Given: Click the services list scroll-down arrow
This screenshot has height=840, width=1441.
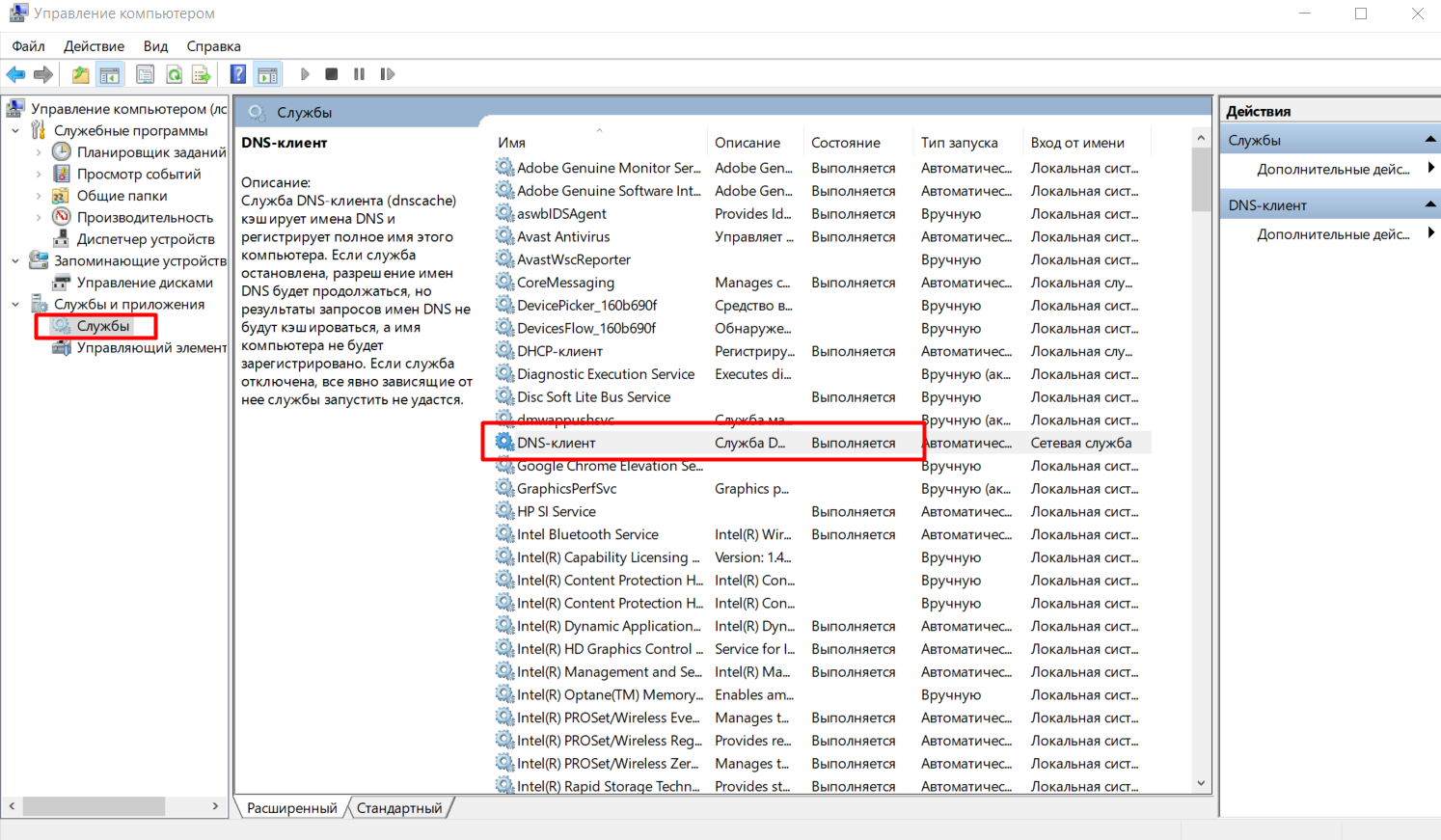Looking at the screenshot, I should point(1201,783).
